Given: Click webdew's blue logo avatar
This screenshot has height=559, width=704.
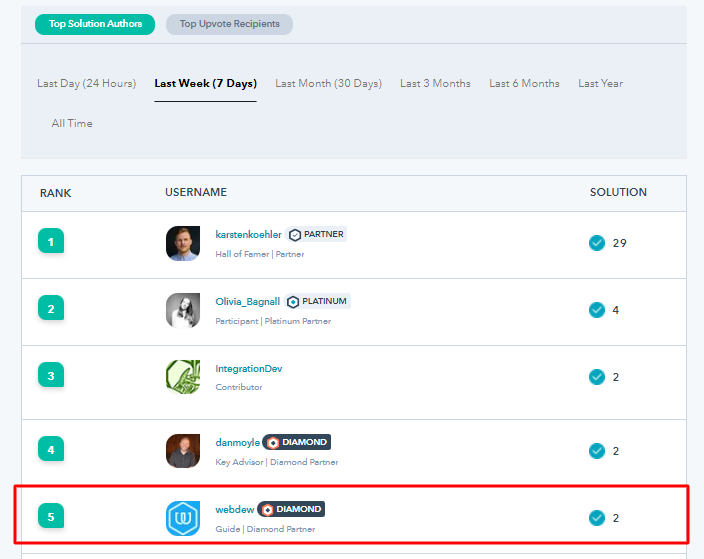Looking at the screenshot, I should tap(183, 518).
